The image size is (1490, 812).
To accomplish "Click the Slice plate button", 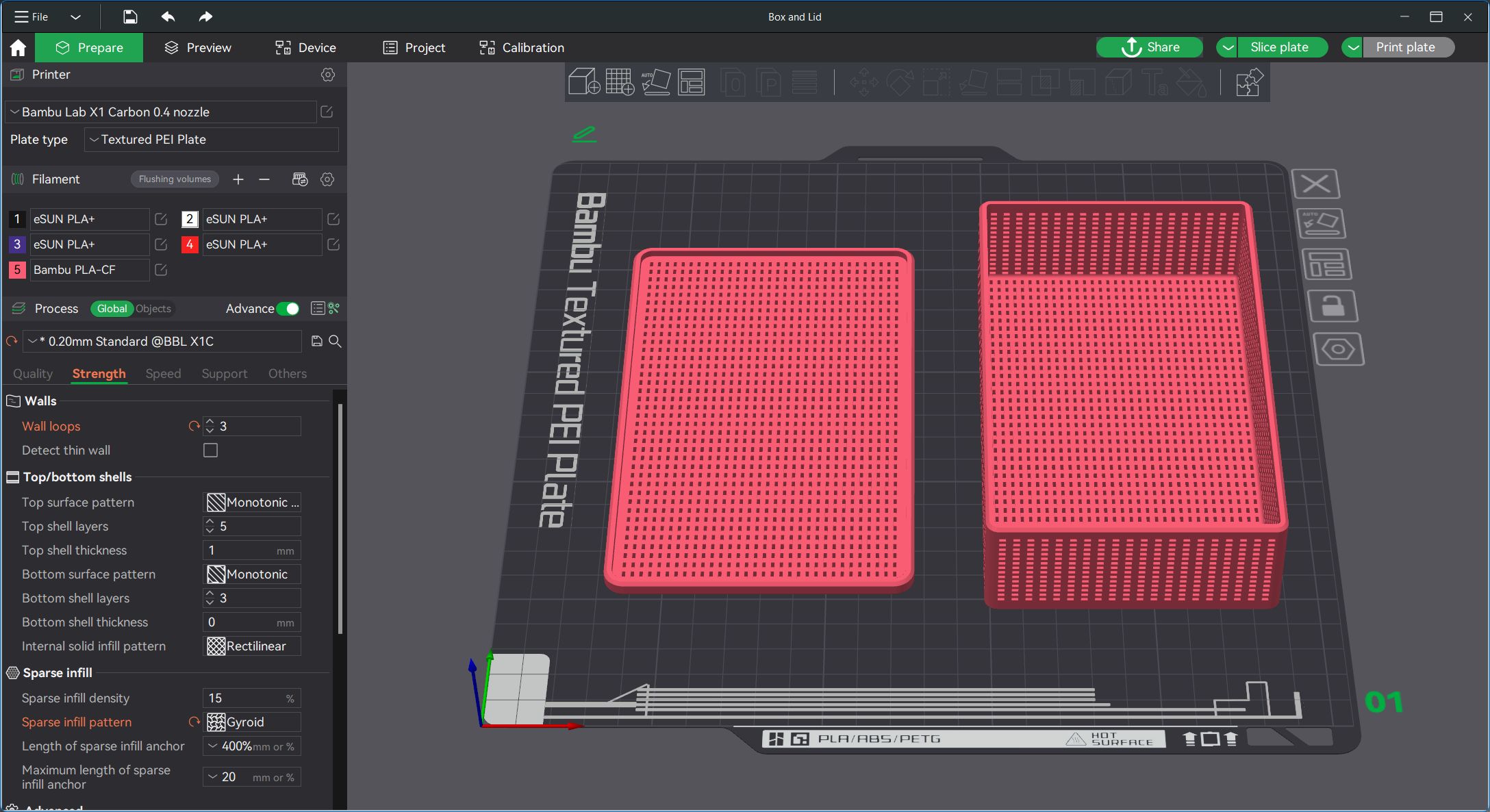I will point(1279,47).
